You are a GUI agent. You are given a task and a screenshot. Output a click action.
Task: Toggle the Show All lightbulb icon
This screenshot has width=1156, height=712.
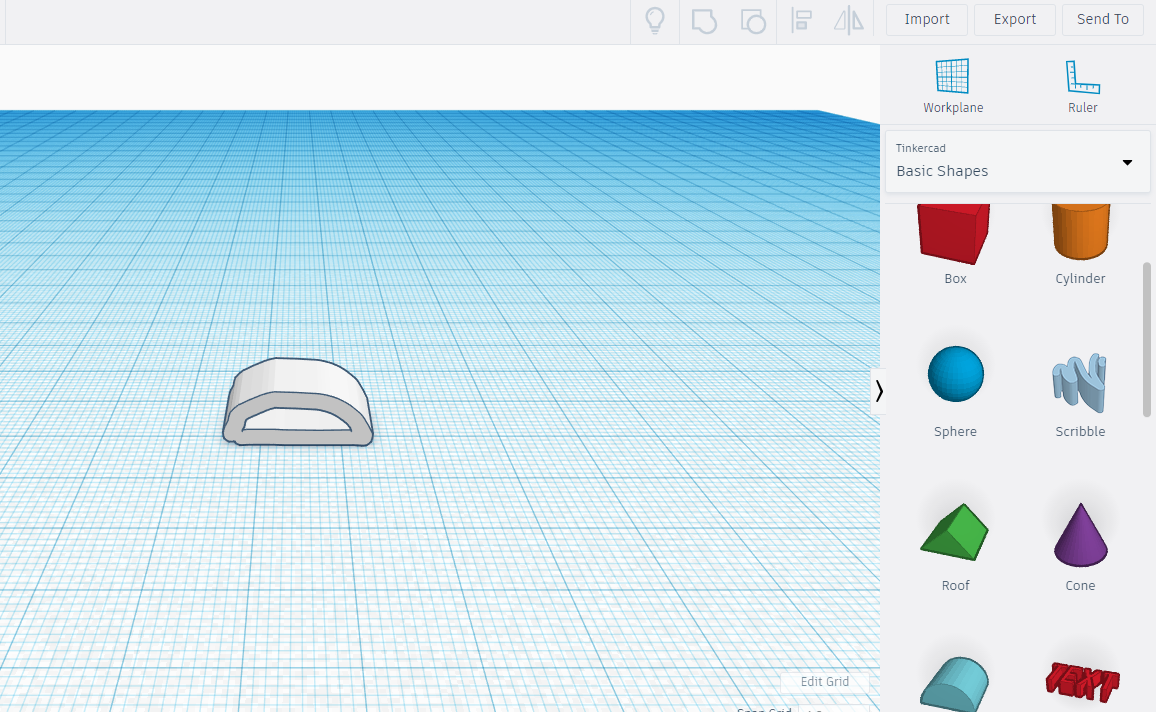[655, 20]
